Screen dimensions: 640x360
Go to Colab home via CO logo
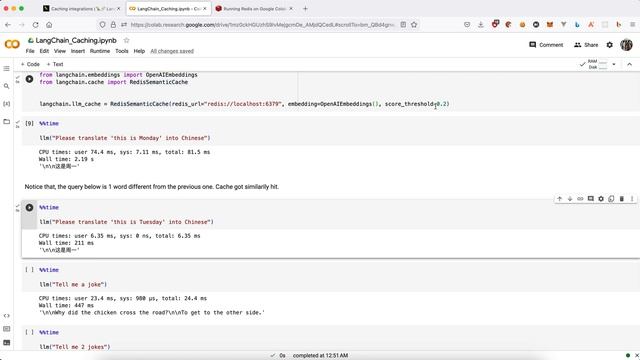[x=12, y=44]
